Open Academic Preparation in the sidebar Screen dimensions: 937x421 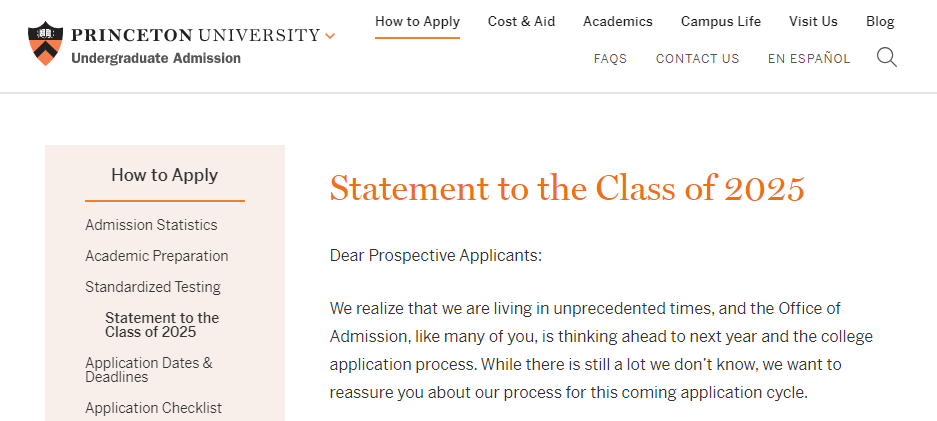coord(156,256)
